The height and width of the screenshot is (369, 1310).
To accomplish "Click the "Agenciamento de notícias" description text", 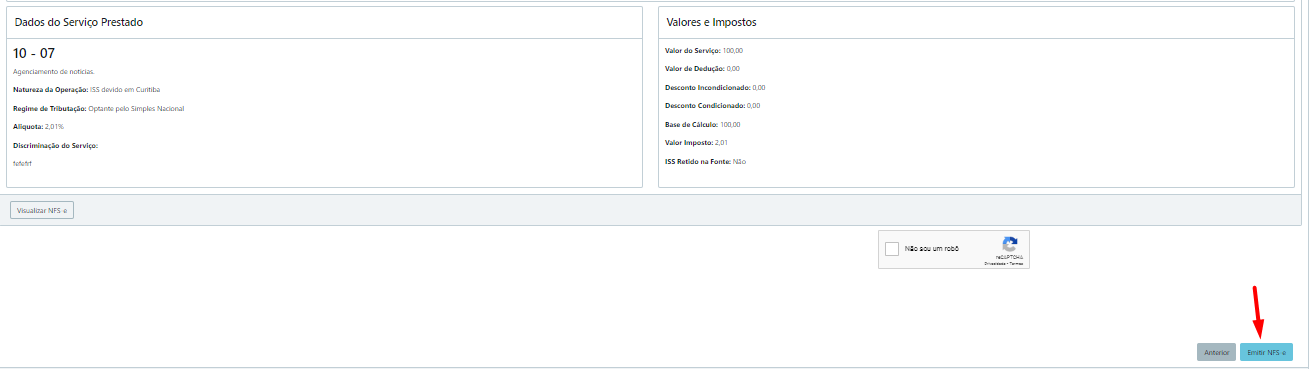I will (54, 72).
